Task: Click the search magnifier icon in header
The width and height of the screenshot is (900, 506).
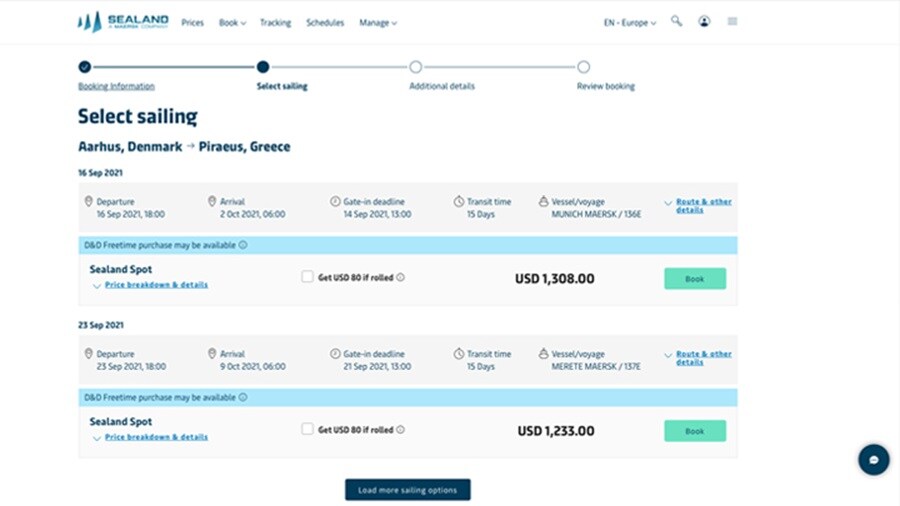Action: coord(677,21)
